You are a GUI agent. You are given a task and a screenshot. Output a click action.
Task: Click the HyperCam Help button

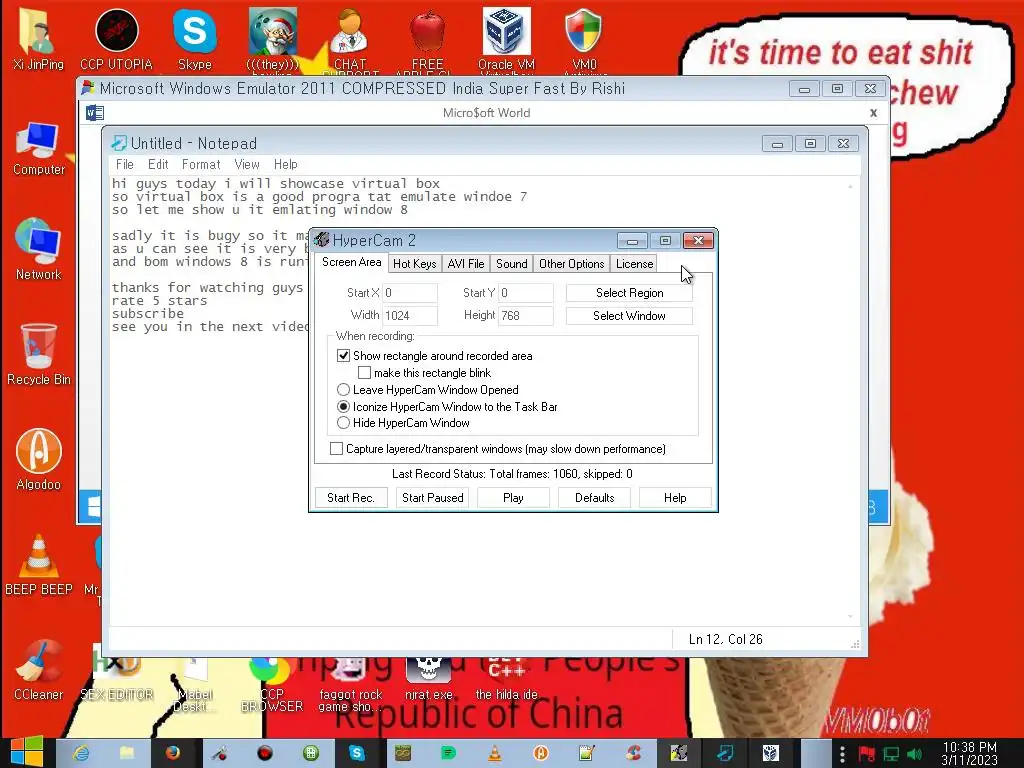point(675,498)
